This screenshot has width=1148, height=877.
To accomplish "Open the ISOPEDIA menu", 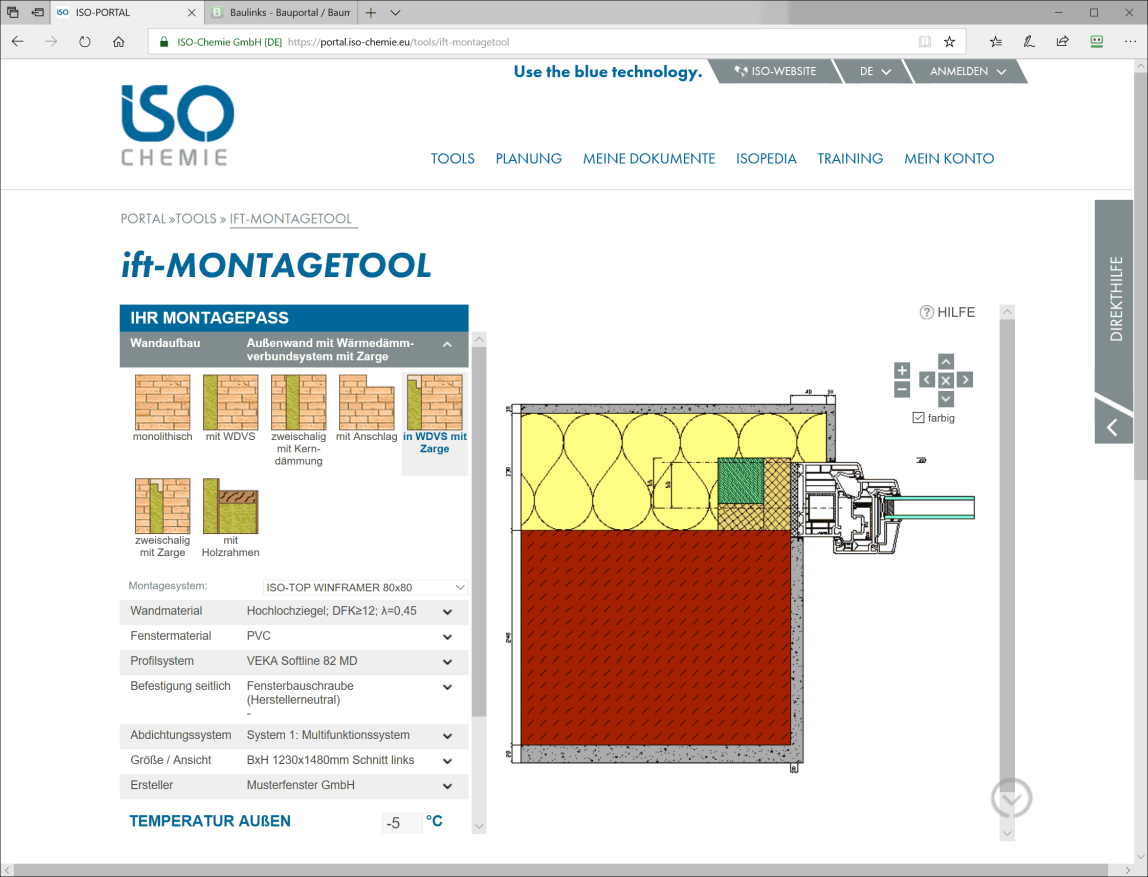I will [766, 159].
